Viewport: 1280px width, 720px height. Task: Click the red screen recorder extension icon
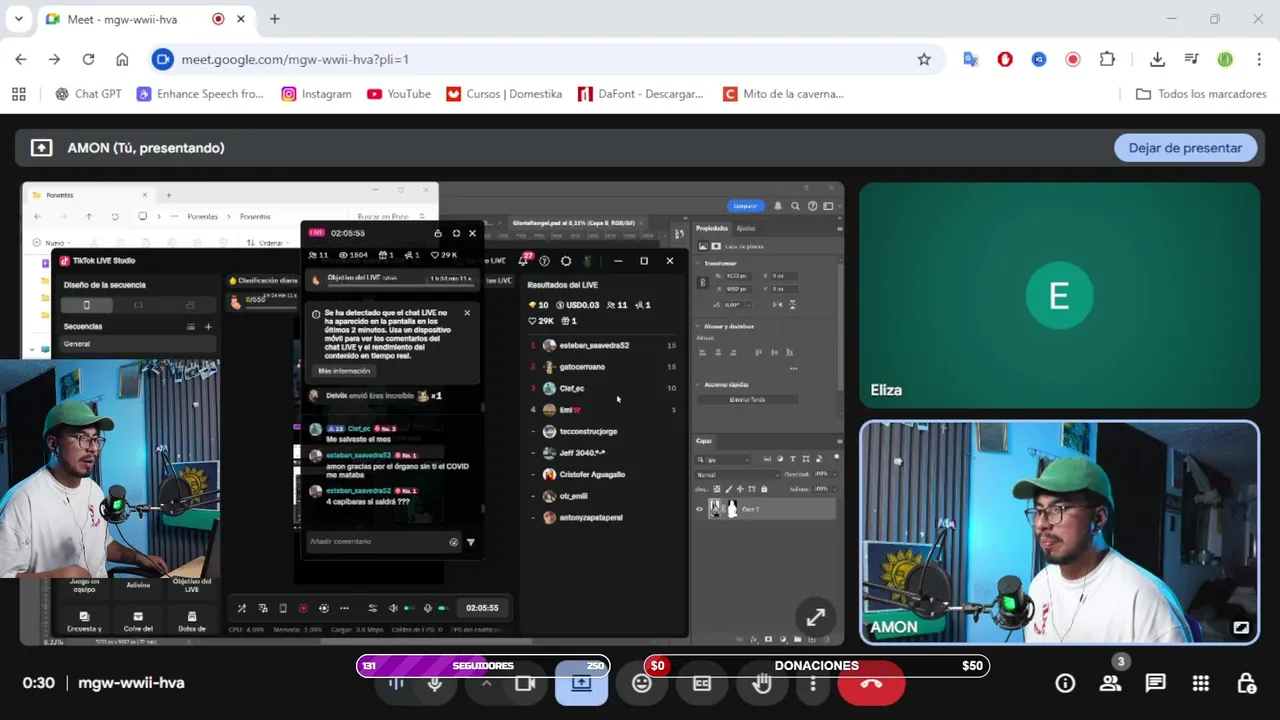(1073, 59)
